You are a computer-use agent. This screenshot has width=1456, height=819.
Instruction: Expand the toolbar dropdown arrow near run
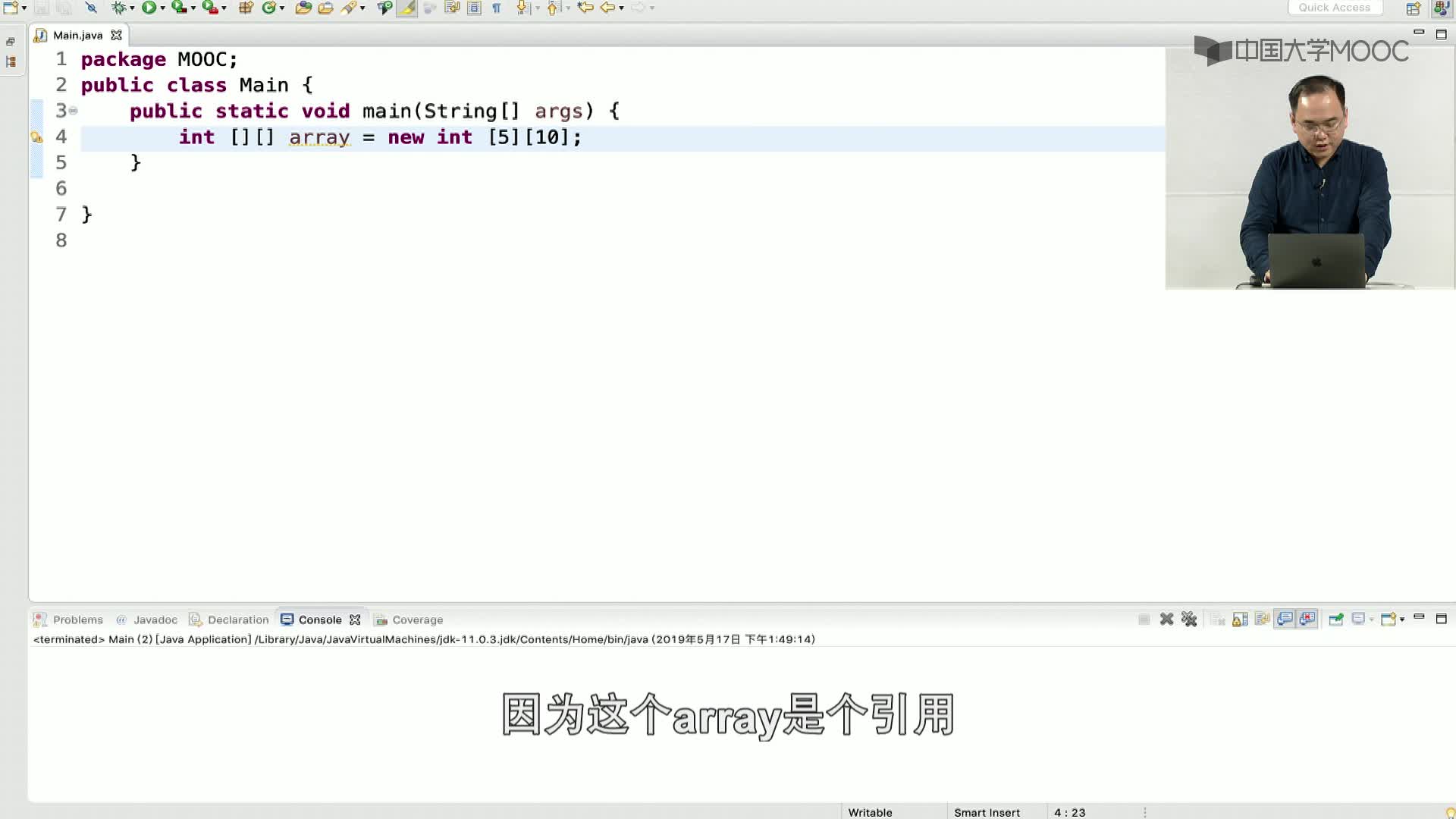(160, 8)
